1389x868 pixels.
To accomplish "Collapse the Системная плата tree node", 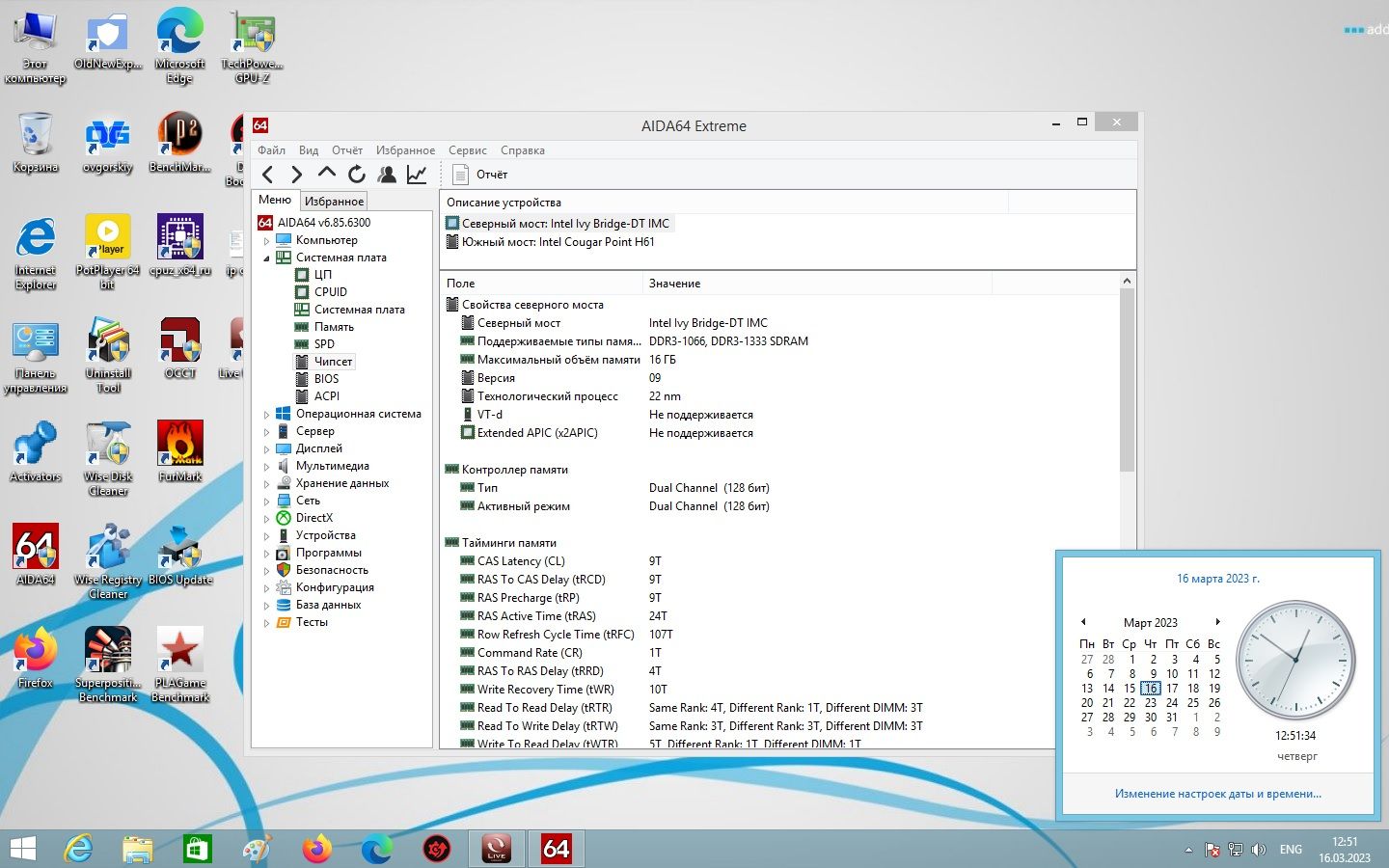I will tap(267, 258).
